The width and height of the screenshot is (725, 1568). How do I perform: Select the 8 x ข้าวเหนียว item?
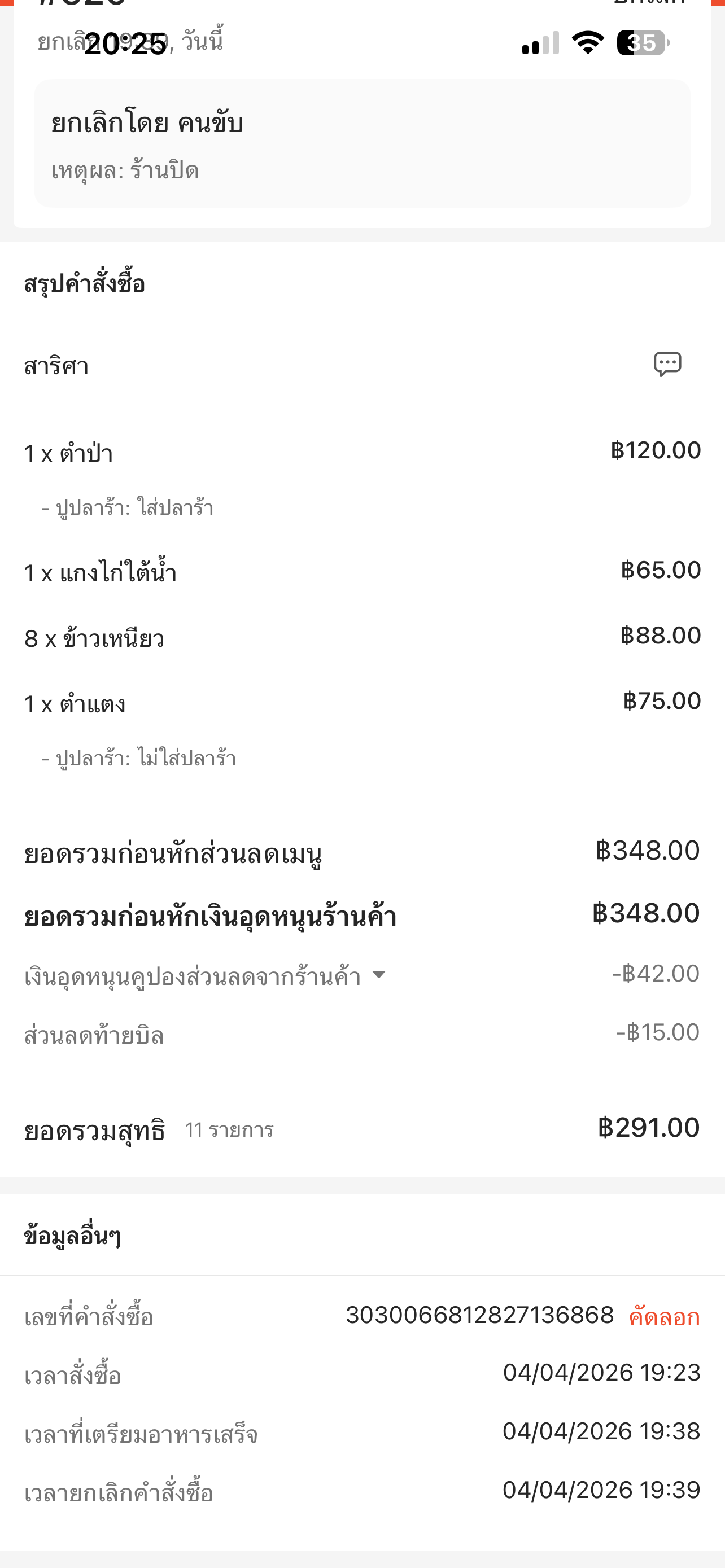pos(94,638)
